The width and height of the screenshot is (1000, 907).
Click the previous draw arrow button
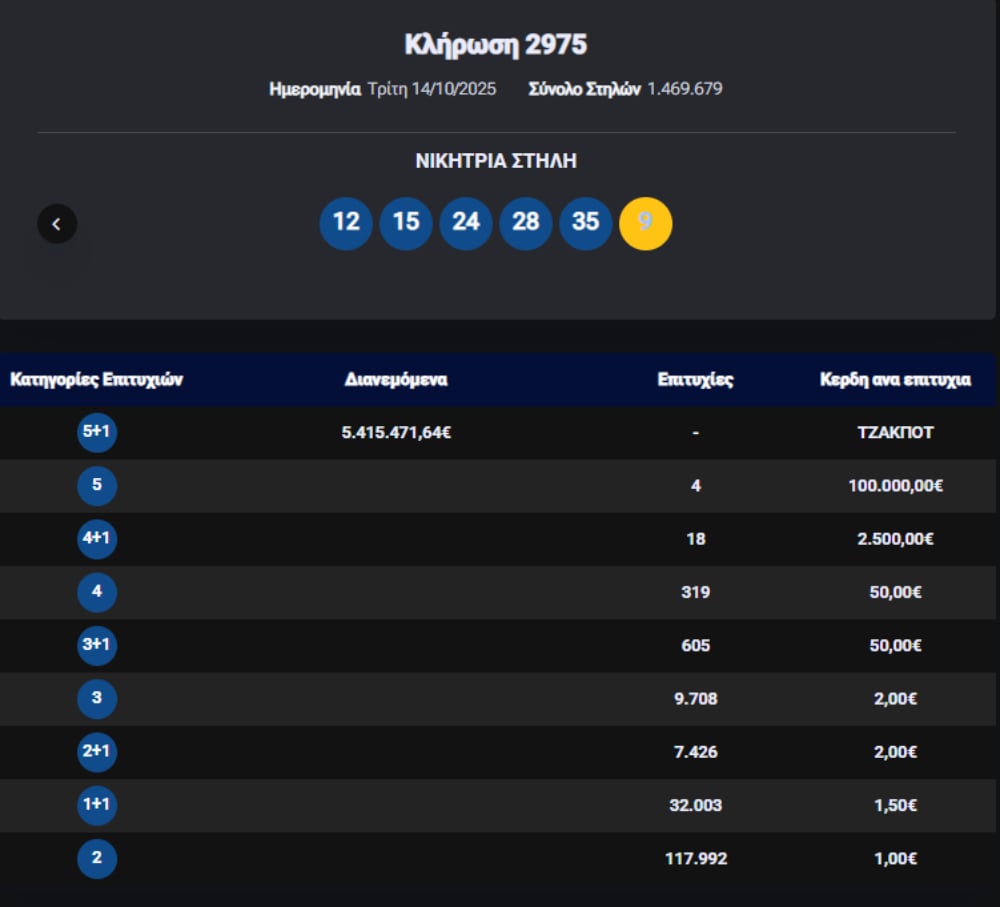tap(57, 224)
